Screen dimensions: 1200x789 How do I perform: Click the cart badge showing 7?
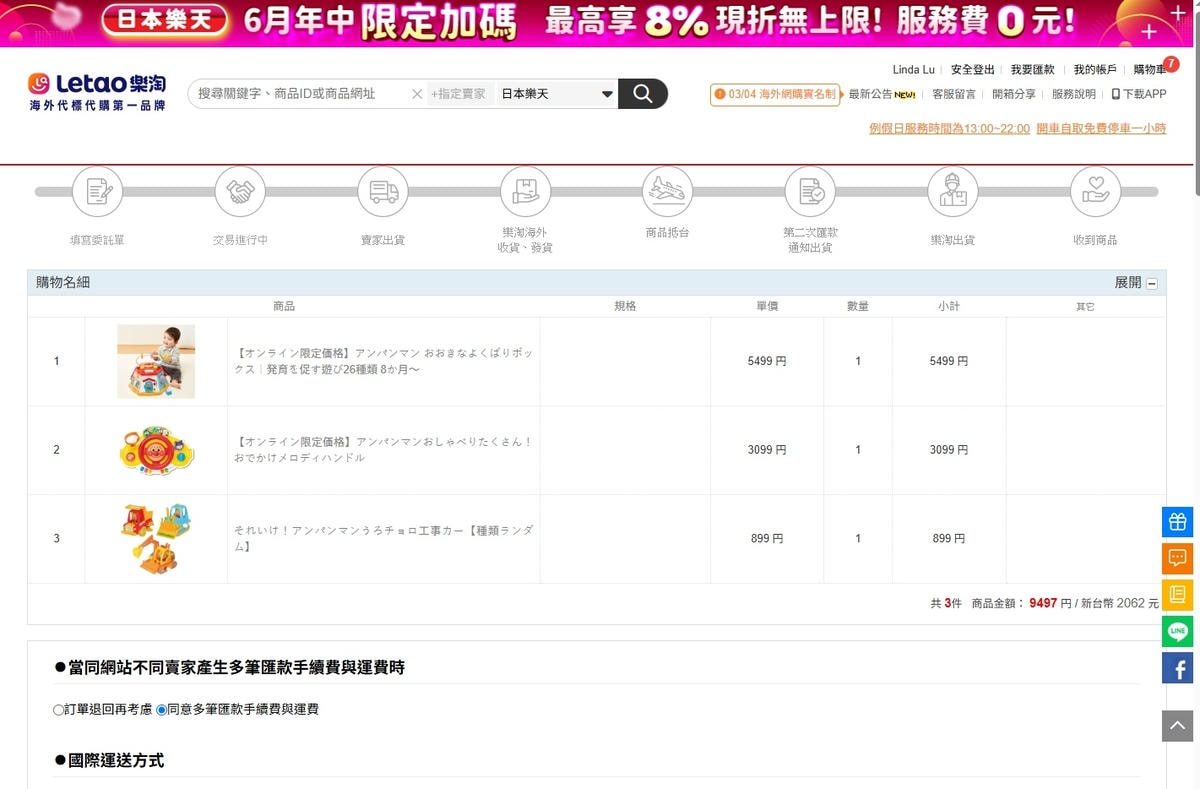[1171, 63]
